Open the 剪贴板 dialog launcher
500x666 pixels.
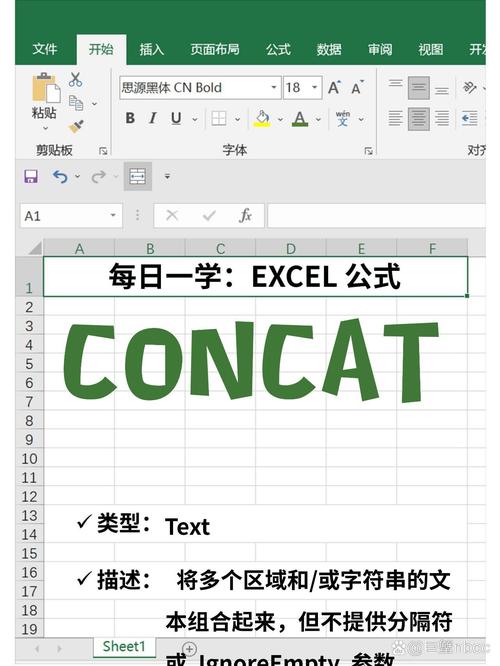pyautogui.click(x=103, y=151)
